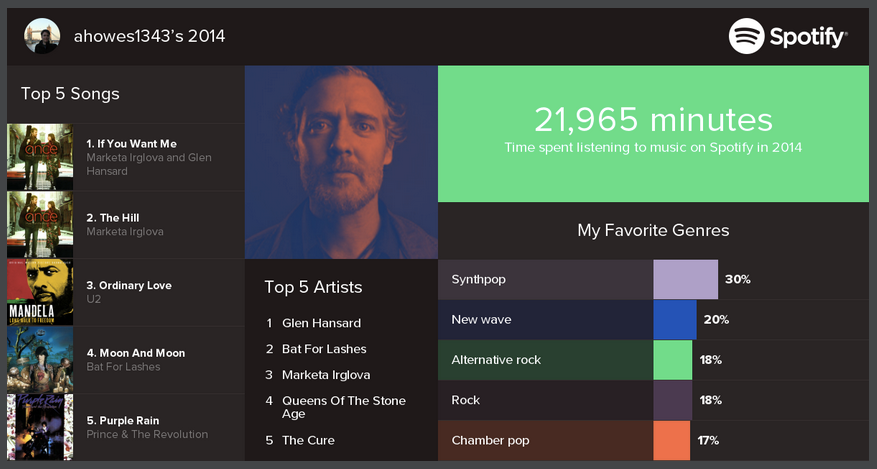Viewport: 877px width, 469px height.
Task: Click the "21,965 minutes" figure
Action: pyautogui.click(x=653, y=120)
